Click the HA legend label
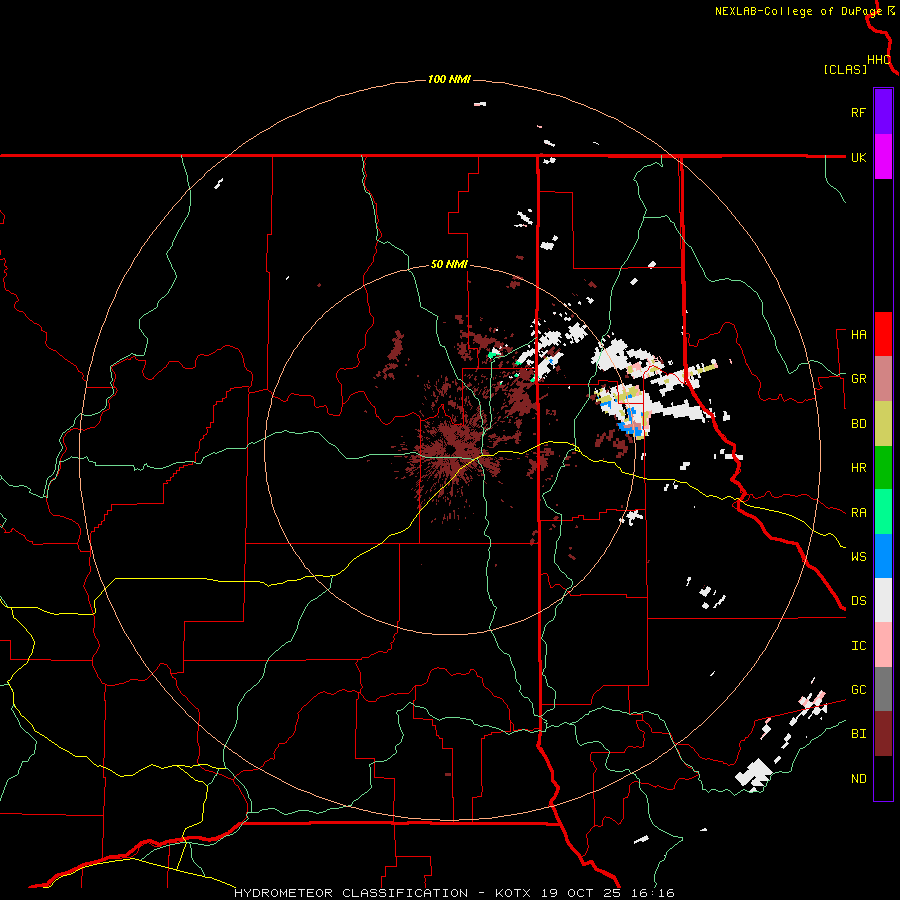This screenshot has width=900, height=900. pyautogui.click(x=858, y=335)
